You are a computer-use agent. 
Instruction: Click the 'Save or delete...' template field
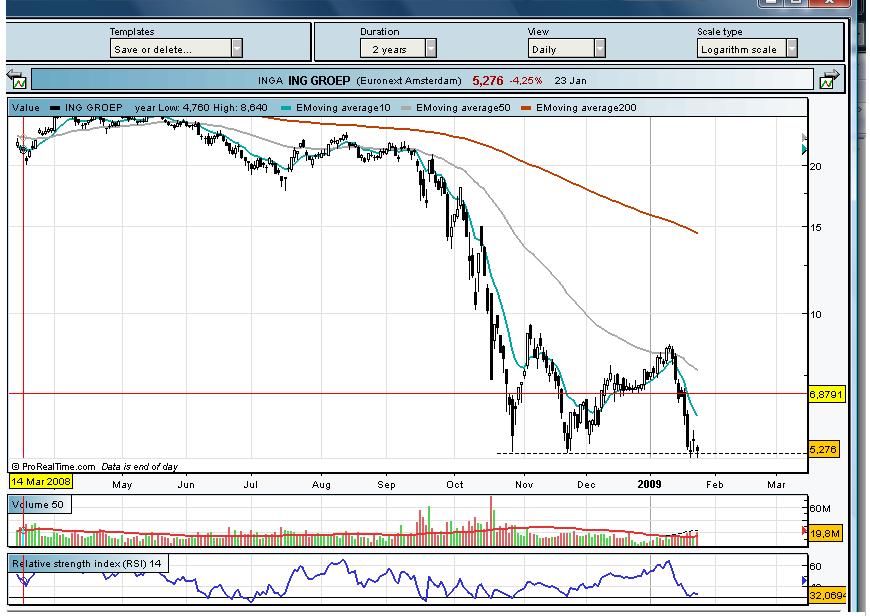pyautogui.click(x=170, y=49)
